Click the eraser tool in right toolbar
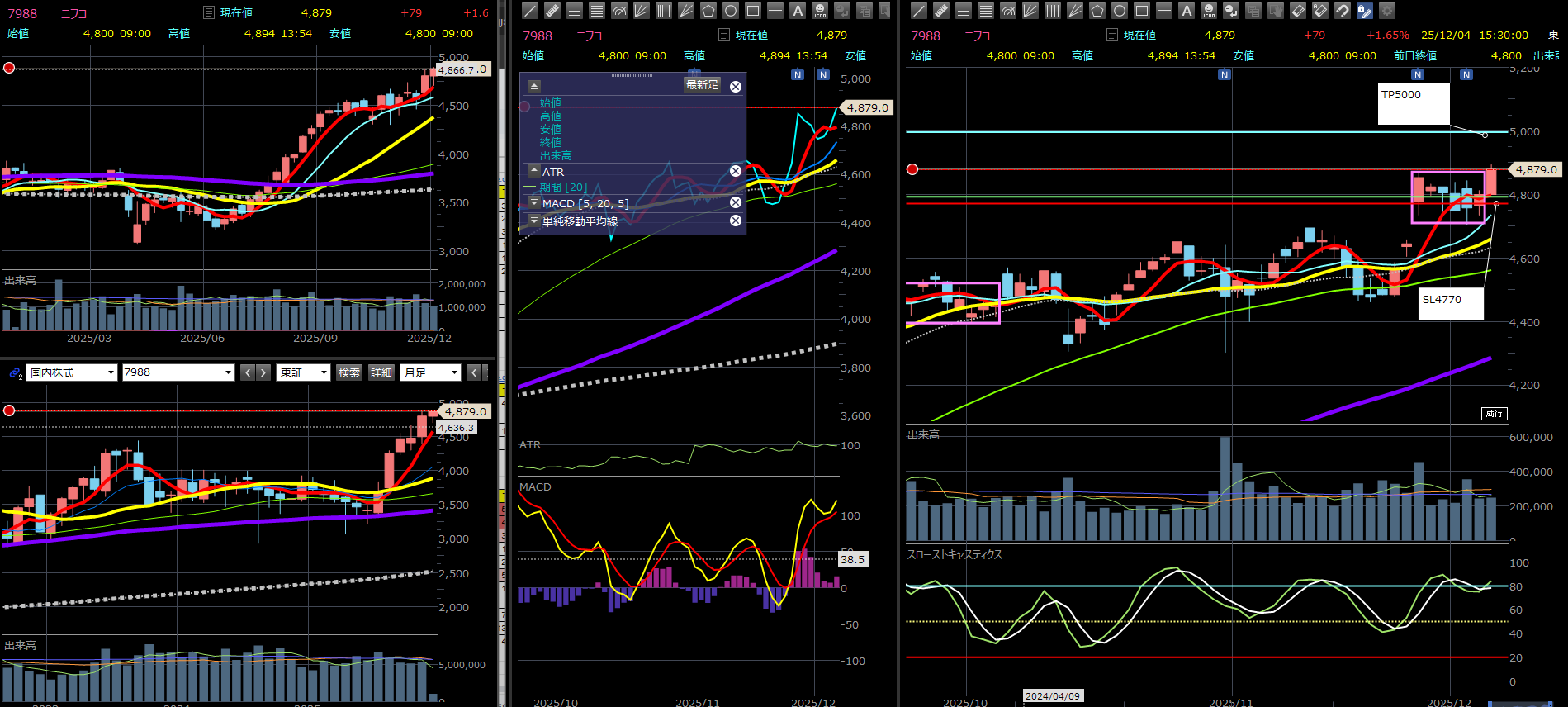The height and width of the screenshot is (707, 1568). [1298, 11]
